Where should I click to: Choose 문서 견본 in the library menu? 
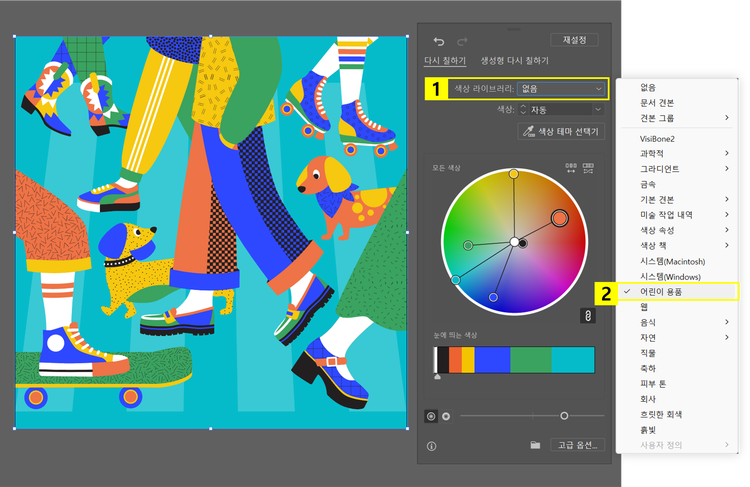657,103
